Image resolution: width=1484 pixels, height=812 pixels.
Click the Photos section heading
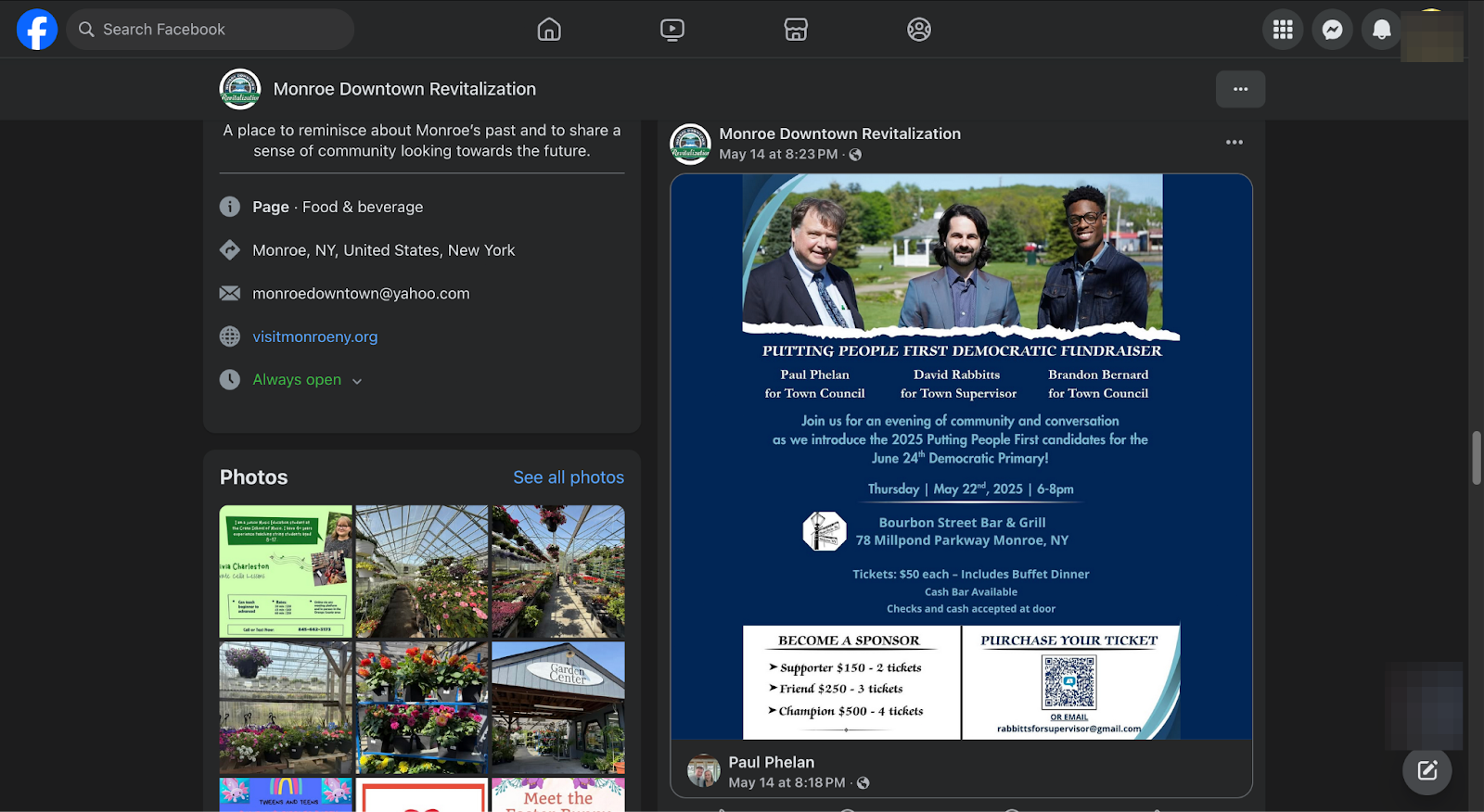tap(254, 477)
